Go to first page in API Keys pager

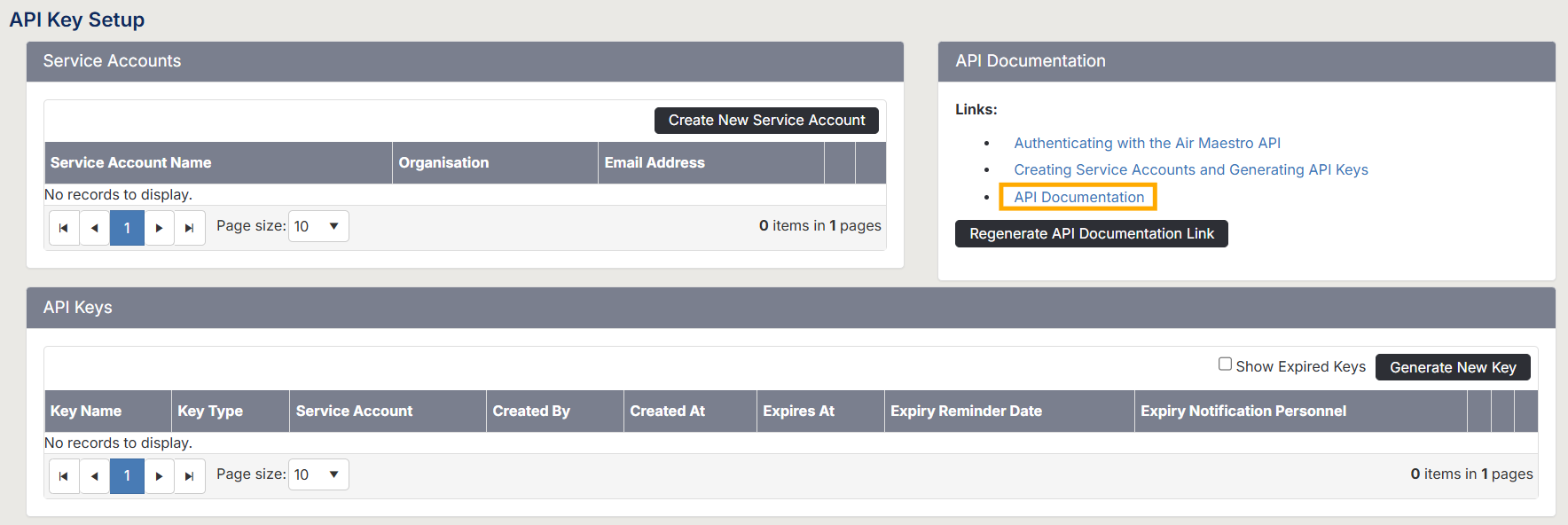pos(64,476)
